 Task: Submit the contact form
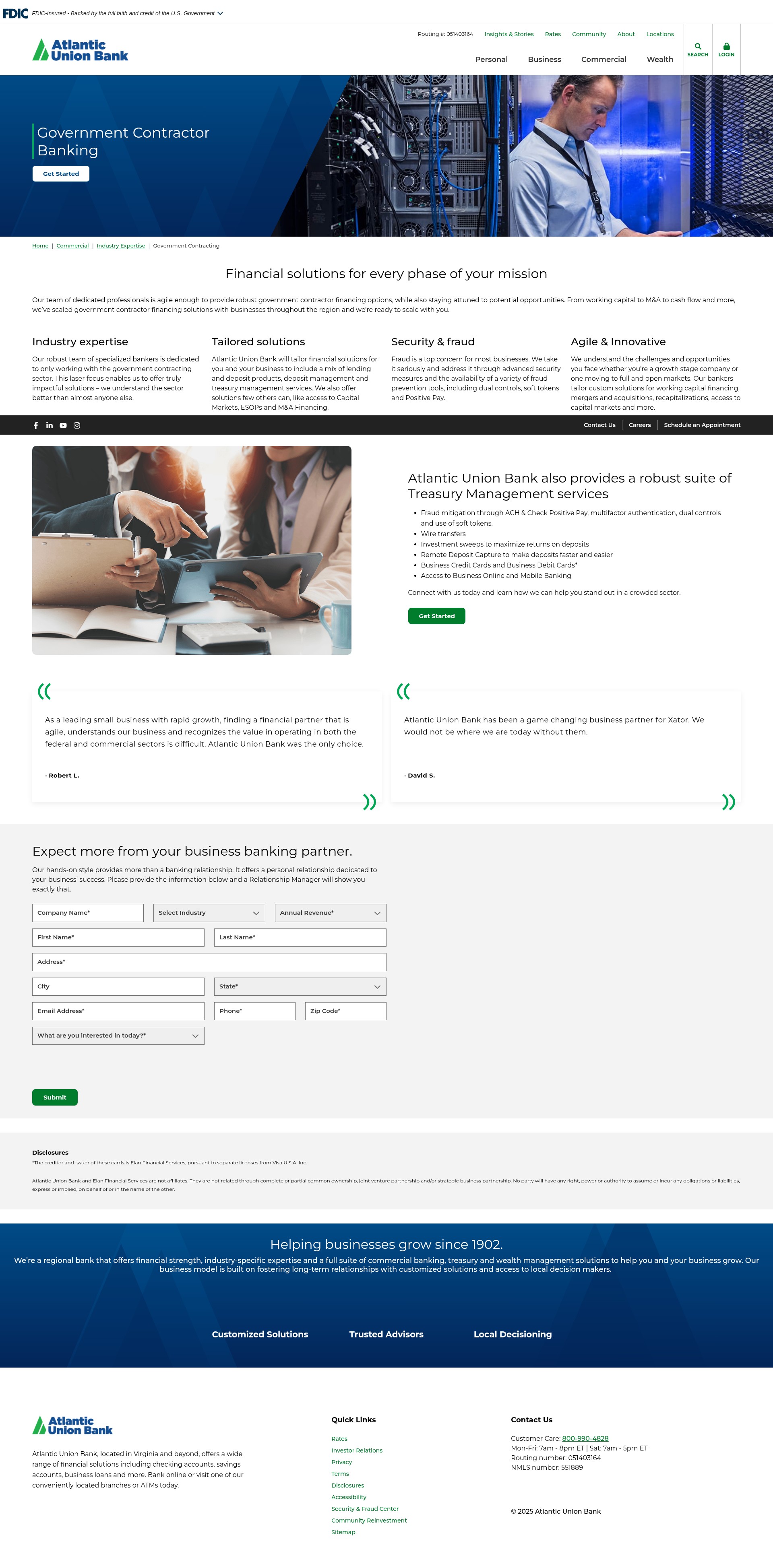pyautogui.click(x=55, y=1098)
